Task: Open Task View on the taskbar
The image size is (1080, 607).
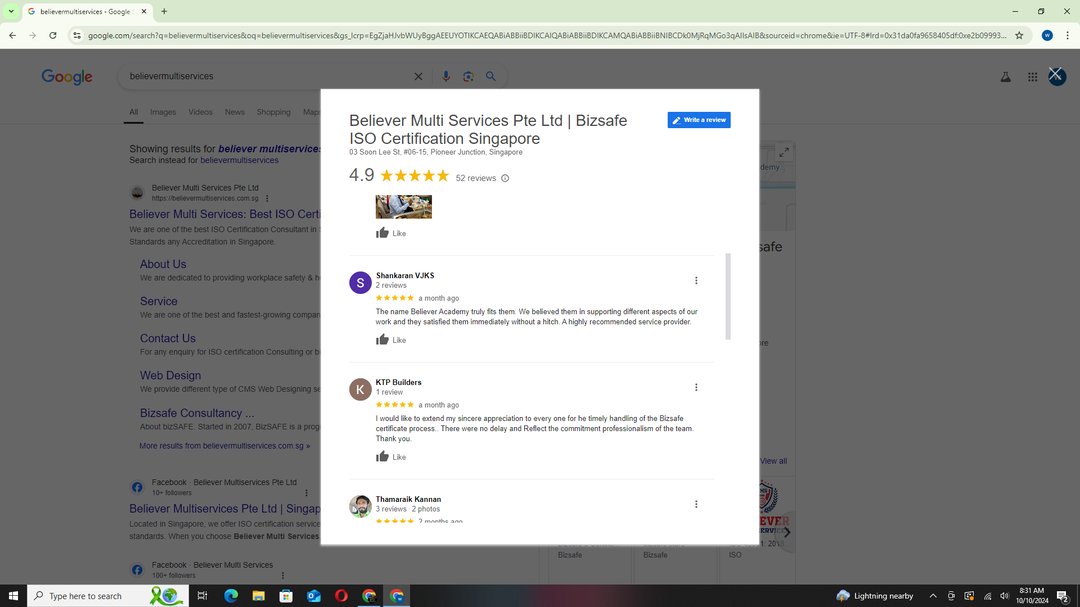Action: 202,596
